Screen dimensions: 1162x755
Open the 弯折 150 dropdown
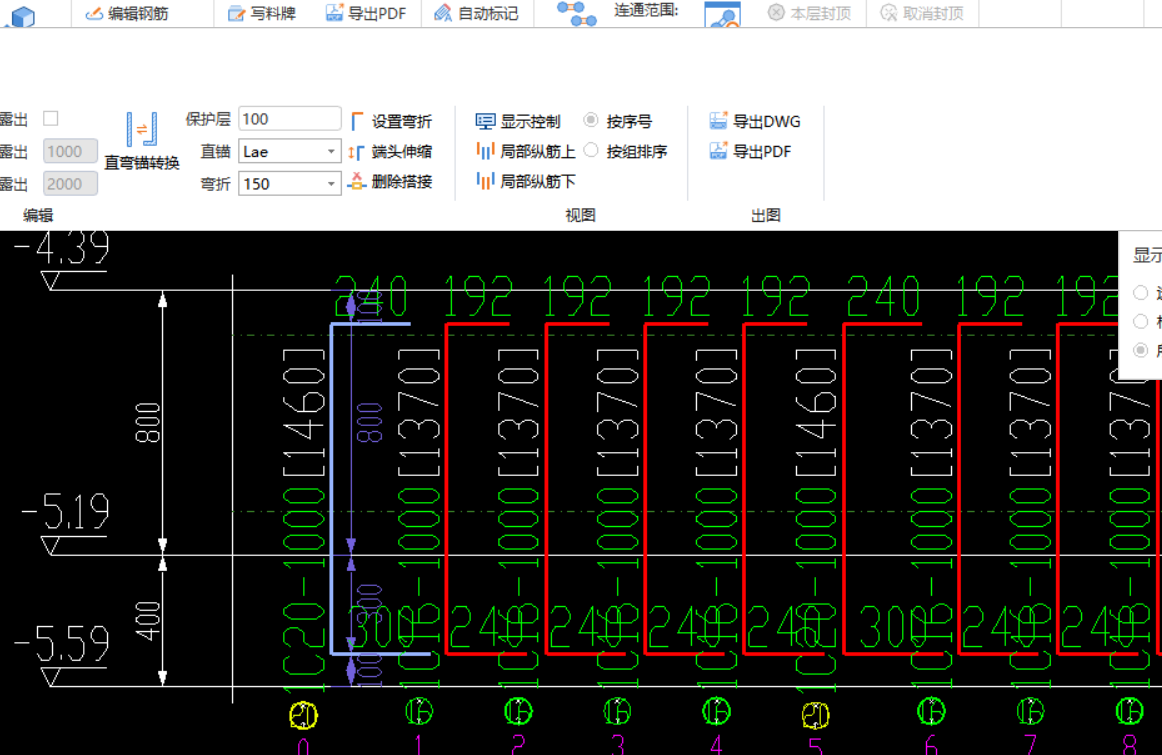(x=289, y=184)
